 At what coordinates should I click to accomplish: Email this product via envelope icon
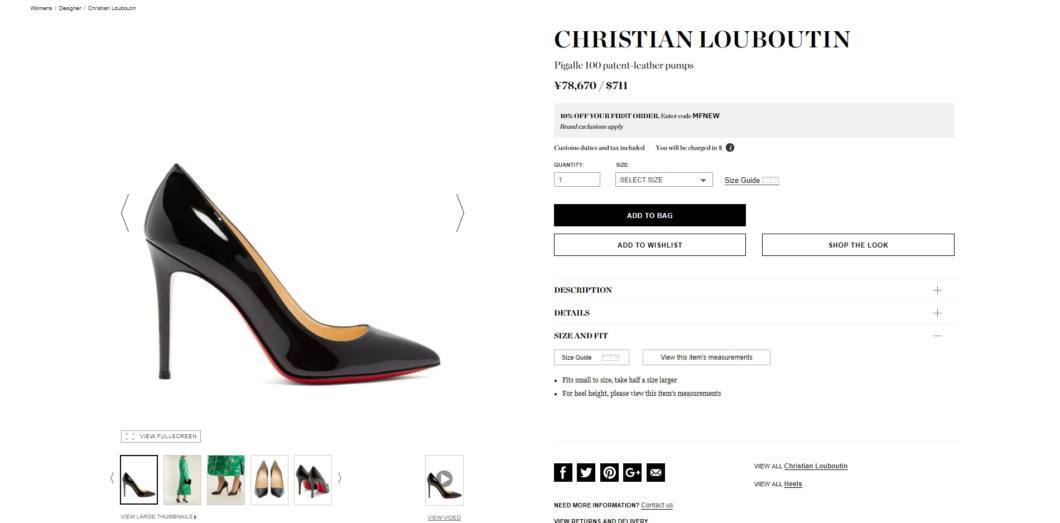655,472
